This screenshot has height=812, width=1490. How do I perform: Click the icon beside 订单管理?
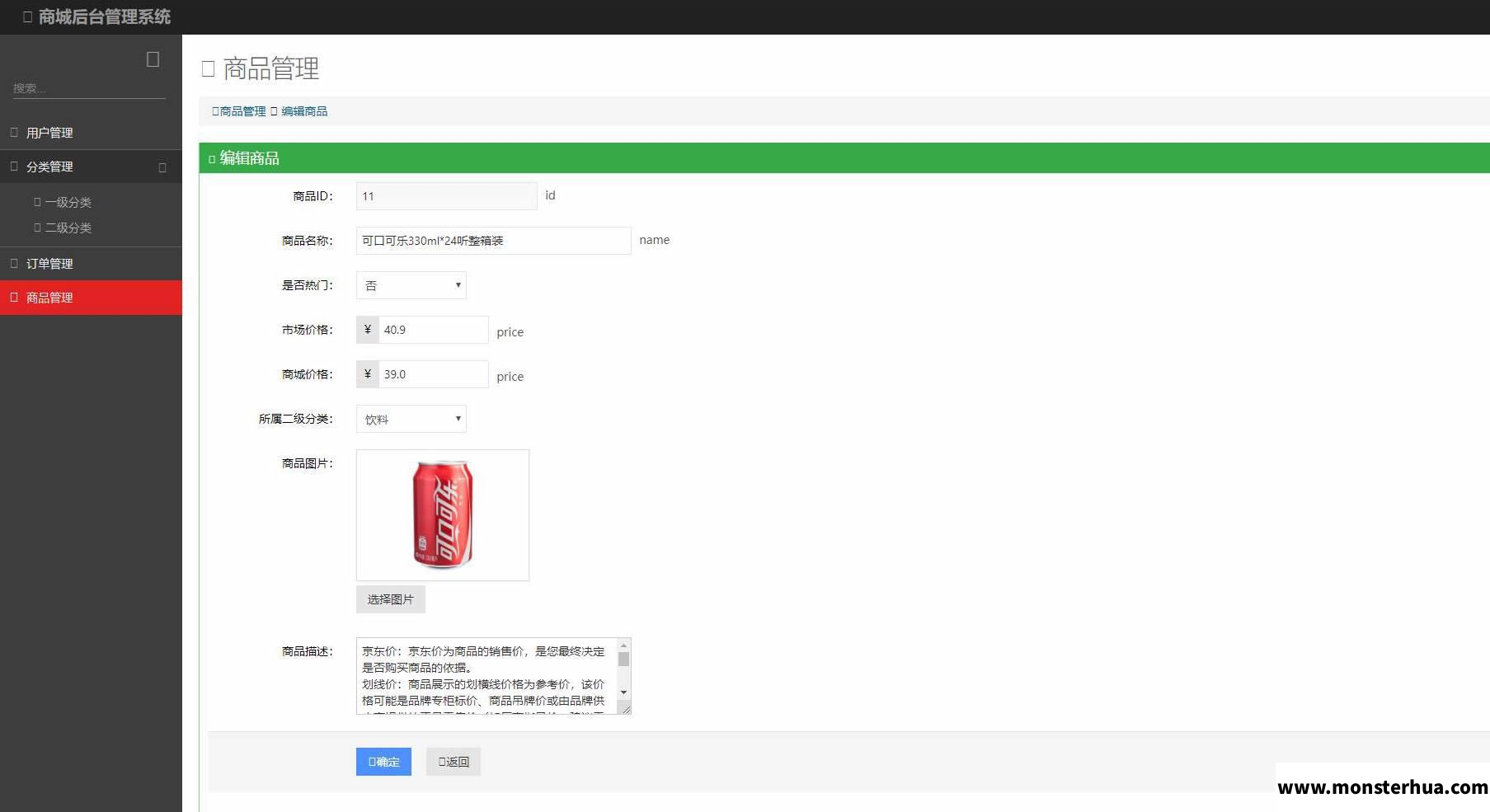[14, 263]
